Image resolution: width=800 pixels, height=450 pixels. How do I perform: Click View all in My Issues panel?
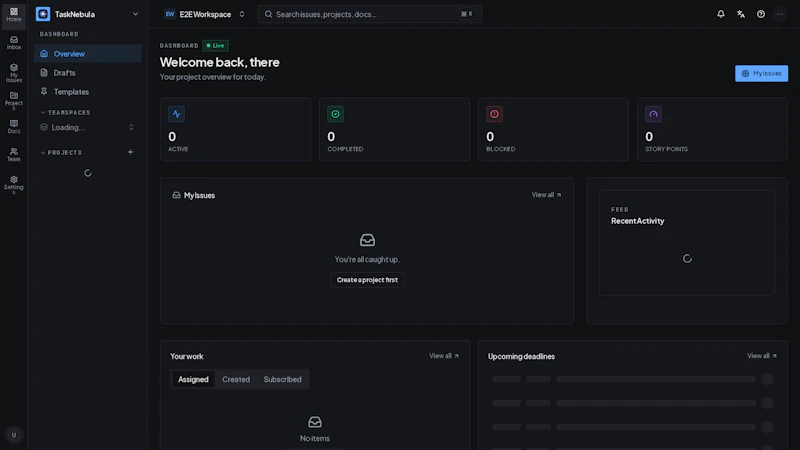(546, 195)
